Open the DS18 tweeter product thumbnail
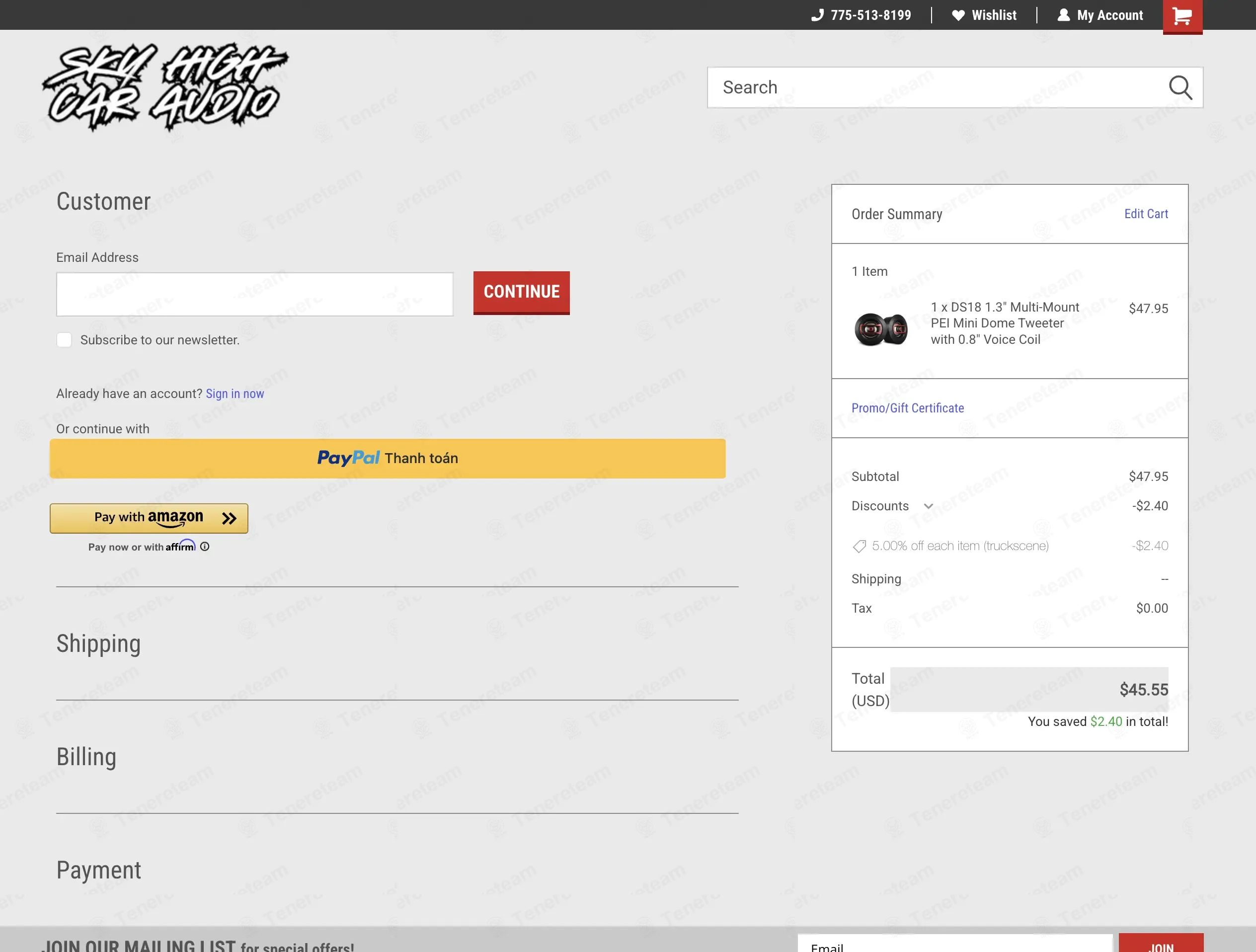Screen dimensions: 1256x952 pyautogui.click(x=881, y=329)
